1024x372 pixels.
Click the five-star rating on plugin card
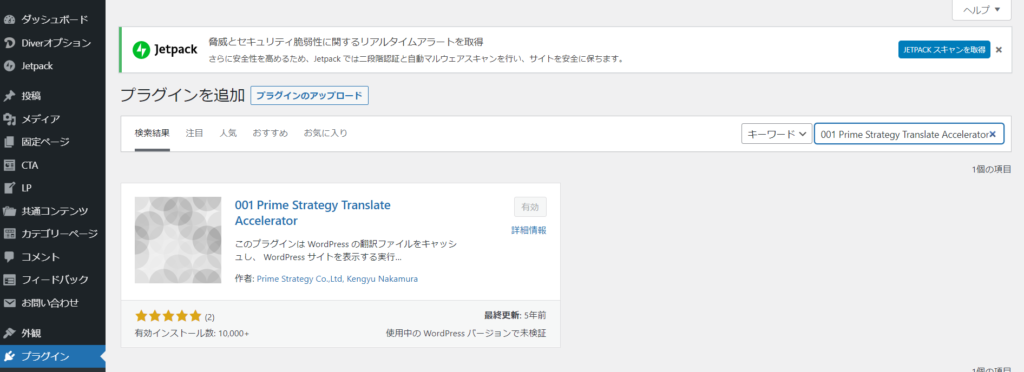coord(168,317)
